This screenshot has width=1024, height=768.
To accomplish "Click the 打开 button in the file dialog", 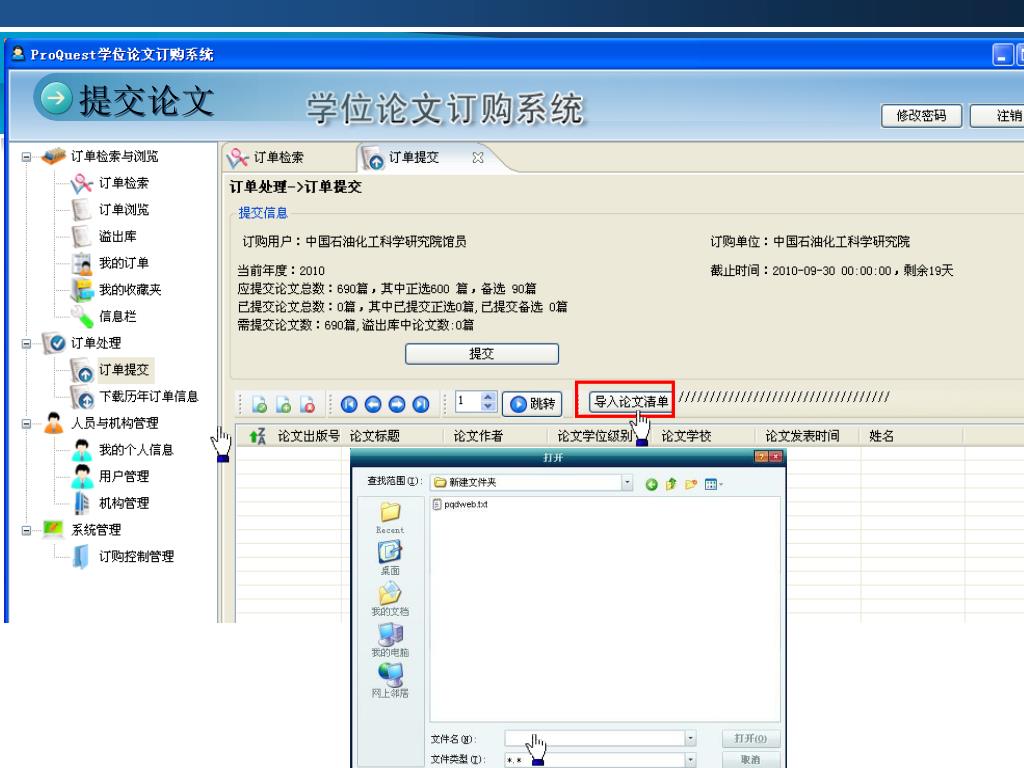I will pyautogui.click(x=750, y=739).
